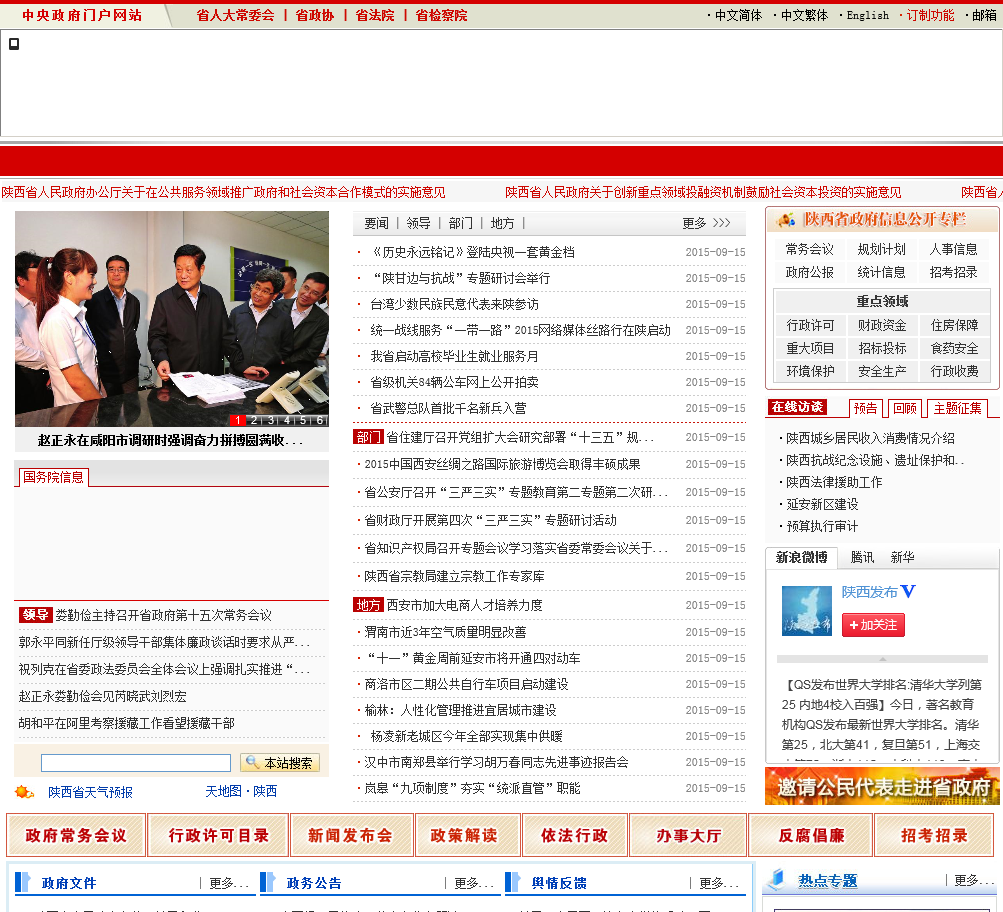Open 订制功能 top link
Viewport: 1003px width, 912px height.
click(x=930, y=15)
